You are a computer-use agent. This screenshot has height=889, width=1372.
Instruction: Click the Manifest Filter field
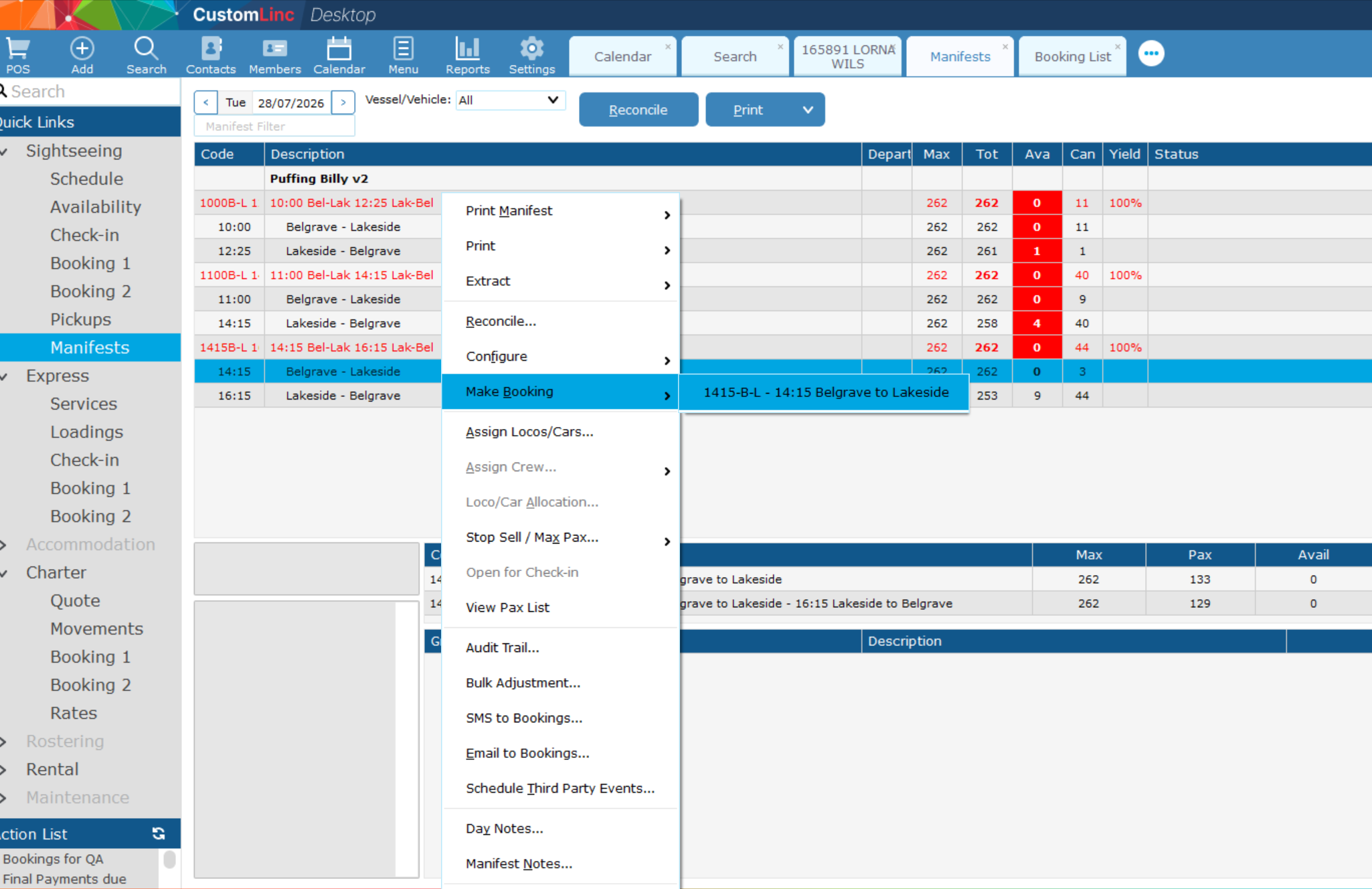(x=274, y=126)
